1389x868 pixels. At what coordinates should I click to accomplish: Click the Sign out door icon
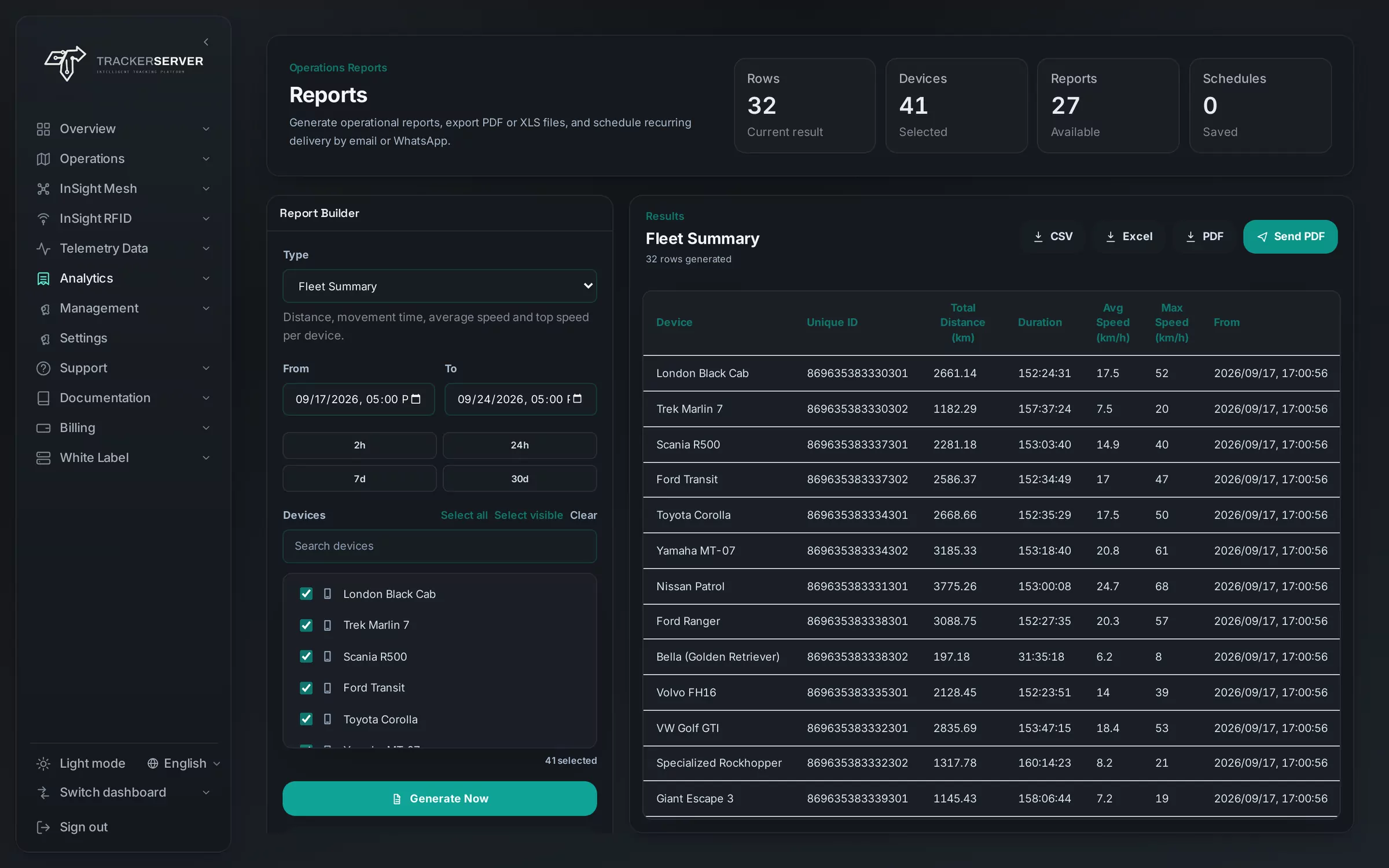click(x=43, y=827)
